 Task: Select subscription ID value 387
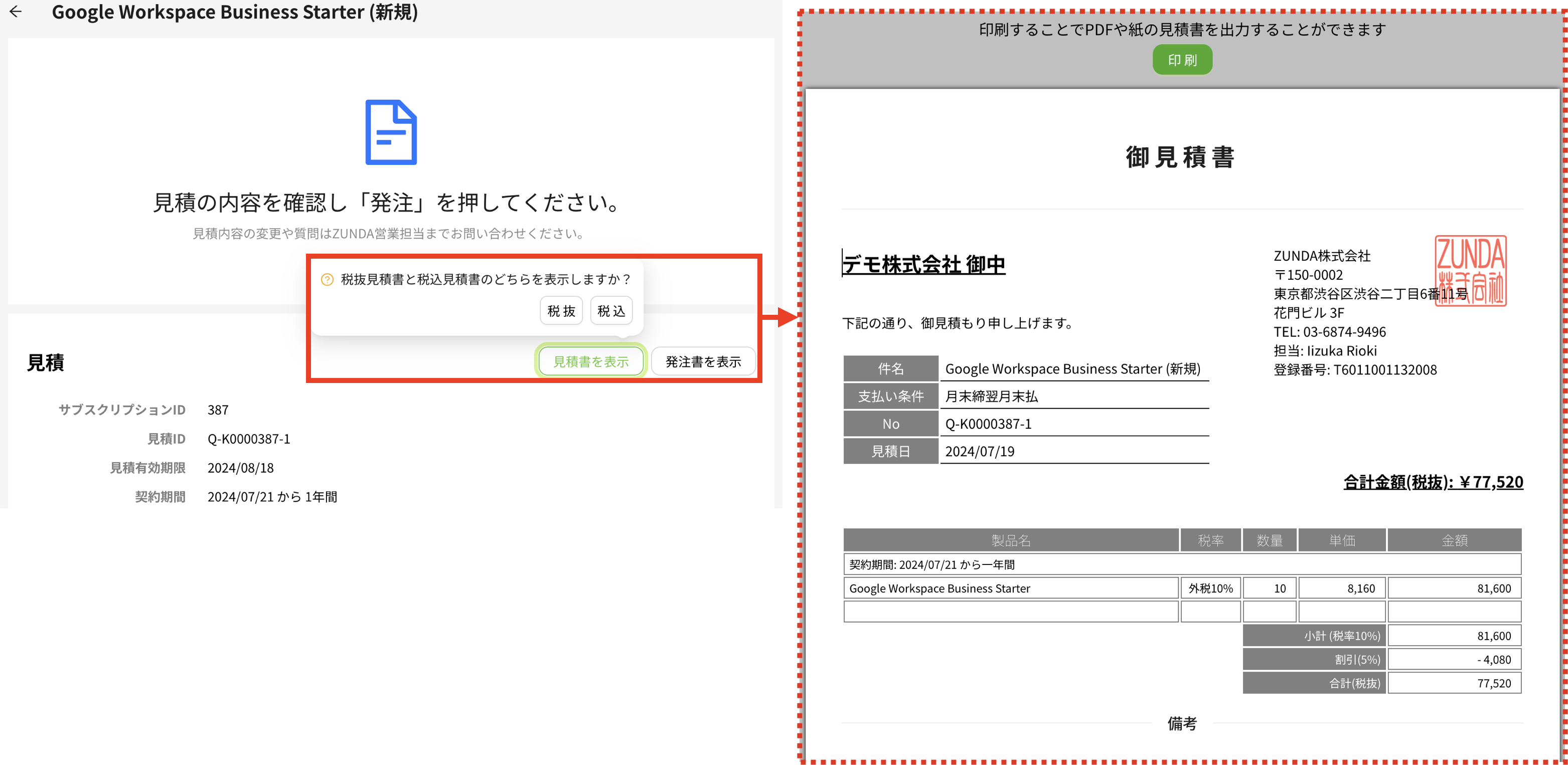pyautogui.click(x=218, y=410)
